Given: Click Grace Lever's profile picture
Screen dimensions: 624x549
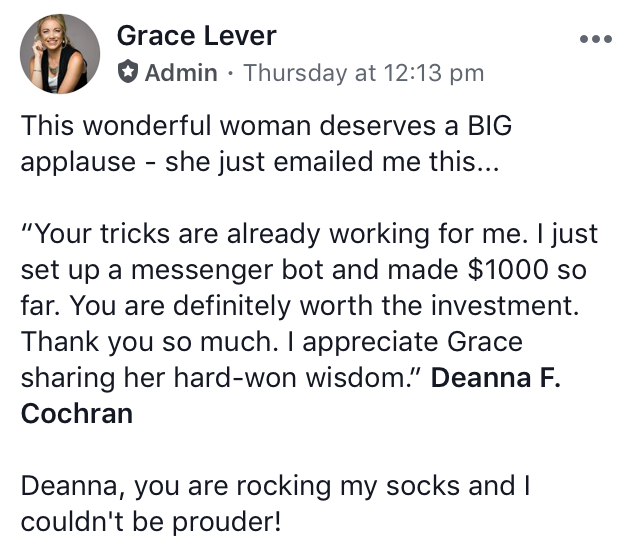Looking at the screenshot, I should (60, 54).
